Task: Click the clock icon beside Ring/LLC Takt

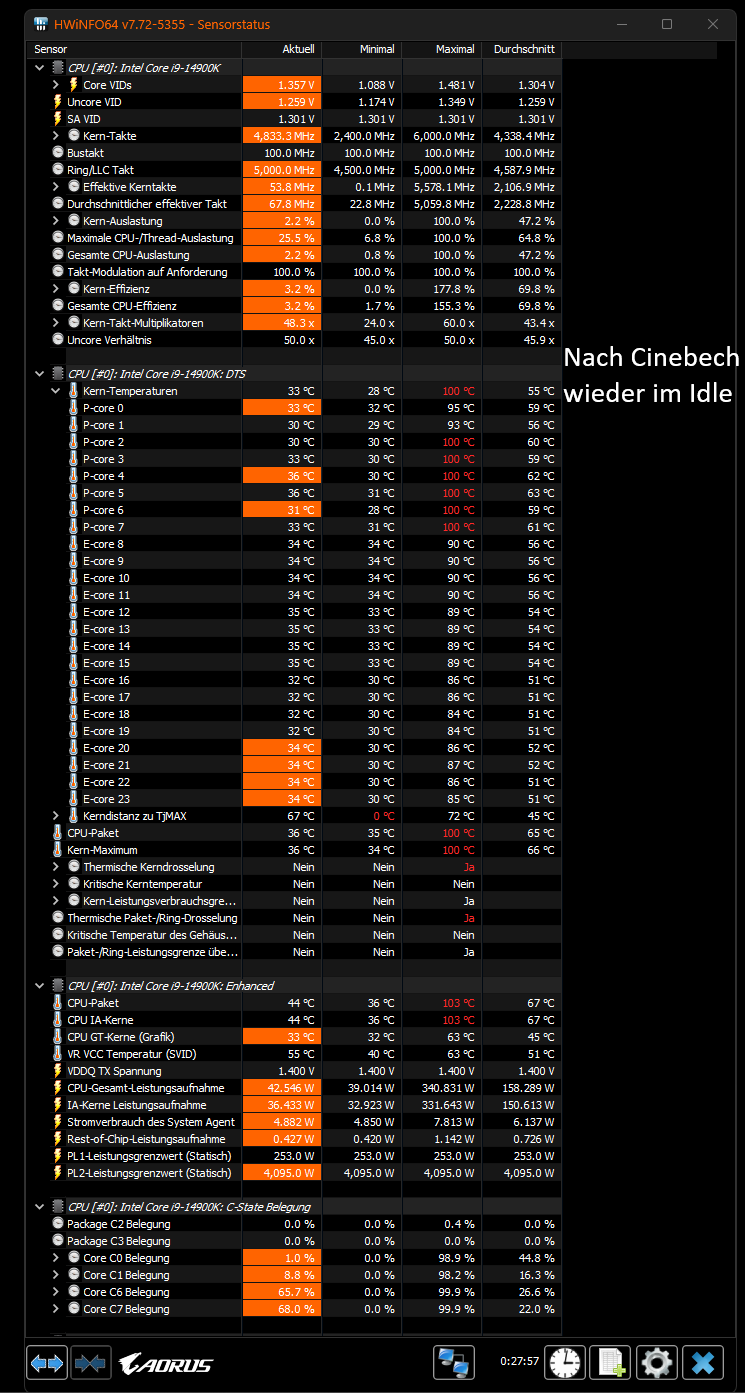Action: point(57,170)
